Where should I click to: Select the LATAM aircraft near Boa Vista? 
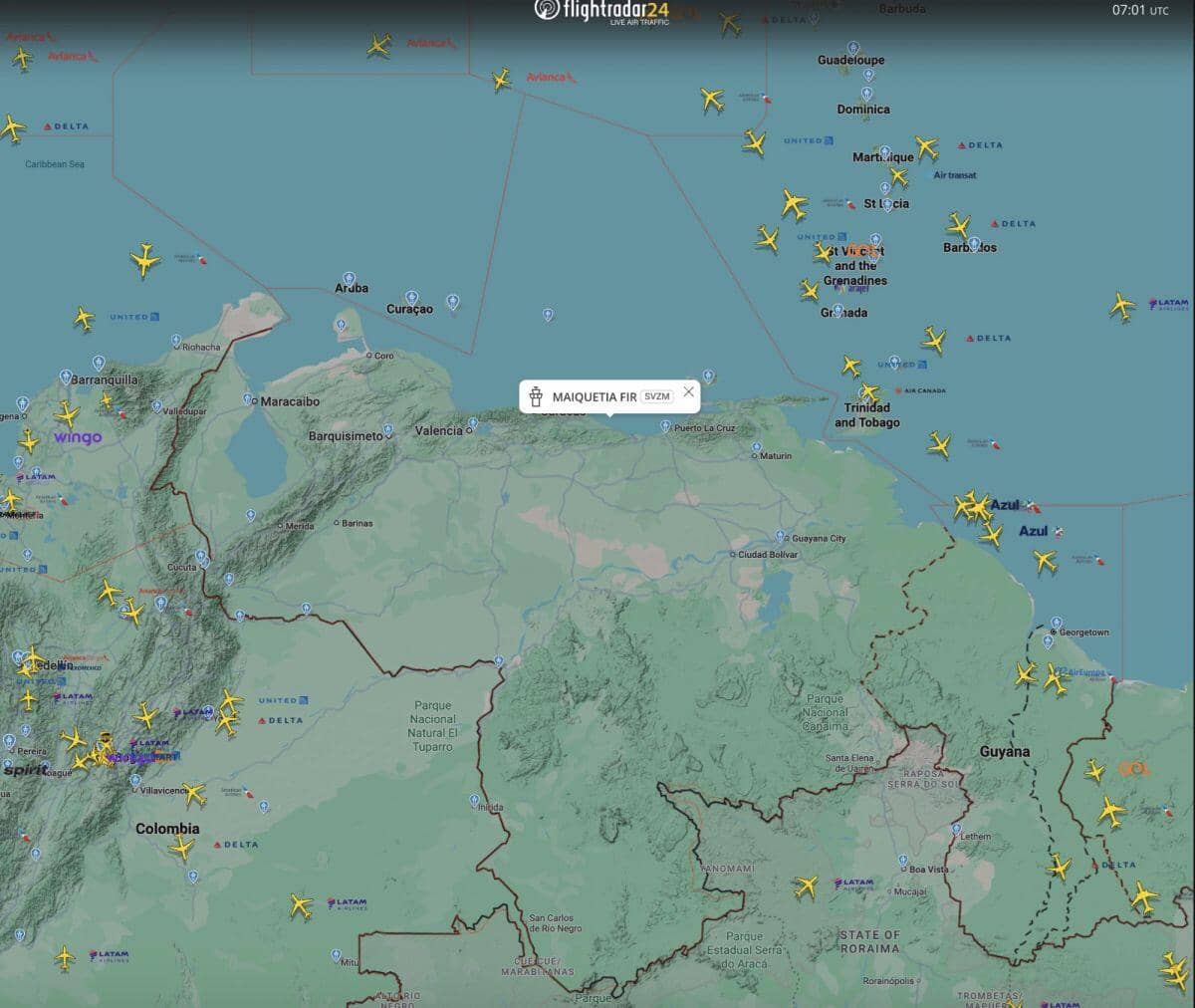(806, 885)
